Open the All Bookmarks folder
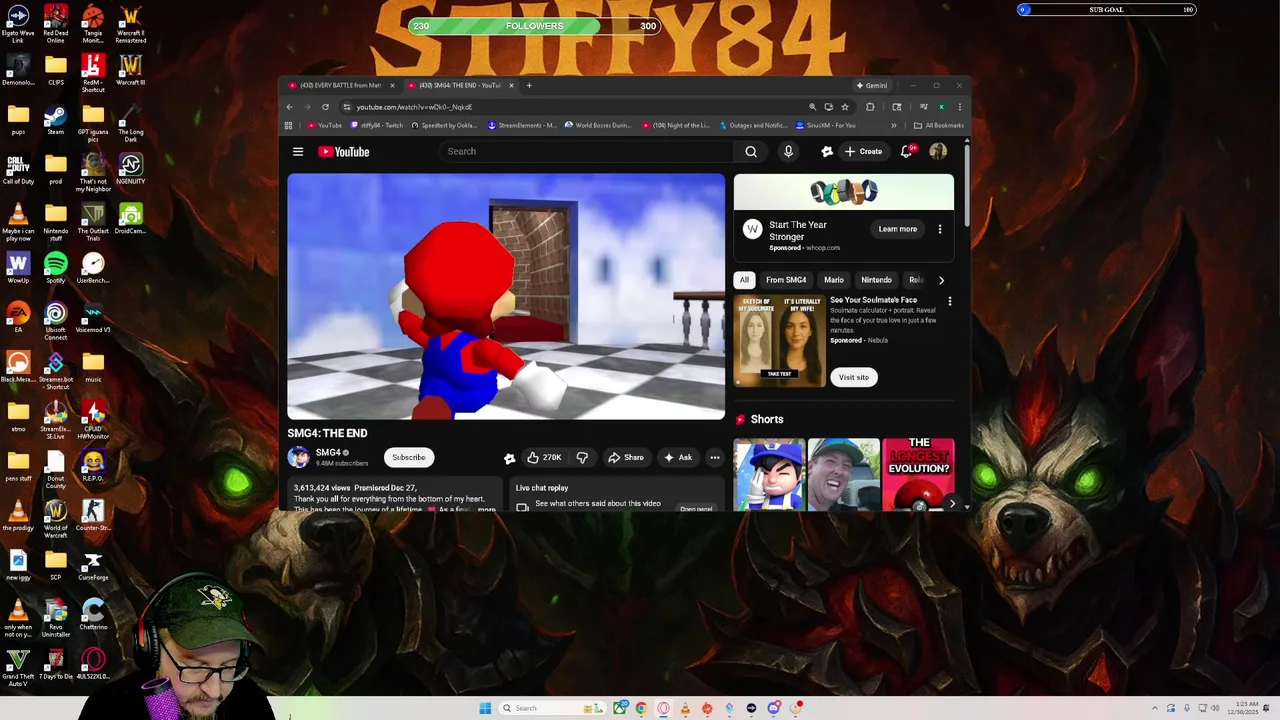This screenshot has width=1280, height=720. [939, 126]
